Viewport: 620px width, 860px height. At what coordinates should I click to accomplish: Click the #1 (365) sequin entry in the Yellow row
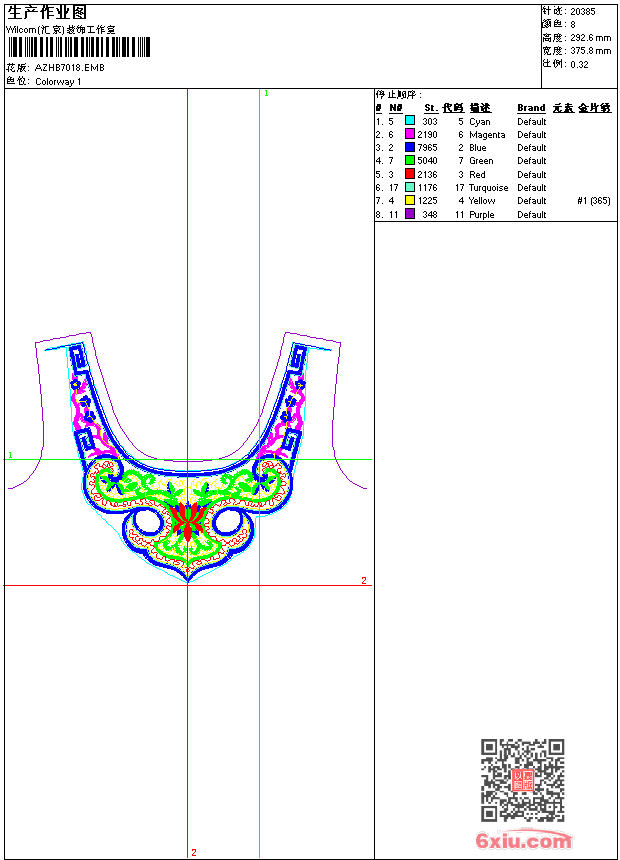(x=594, y=201)
